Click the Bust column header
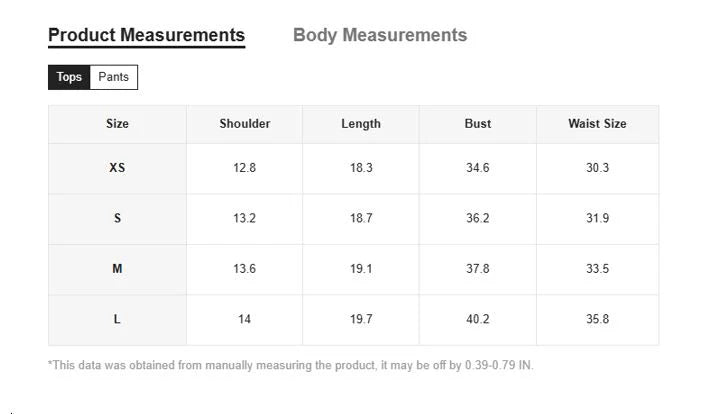712x414 pixels. point(478,124)
